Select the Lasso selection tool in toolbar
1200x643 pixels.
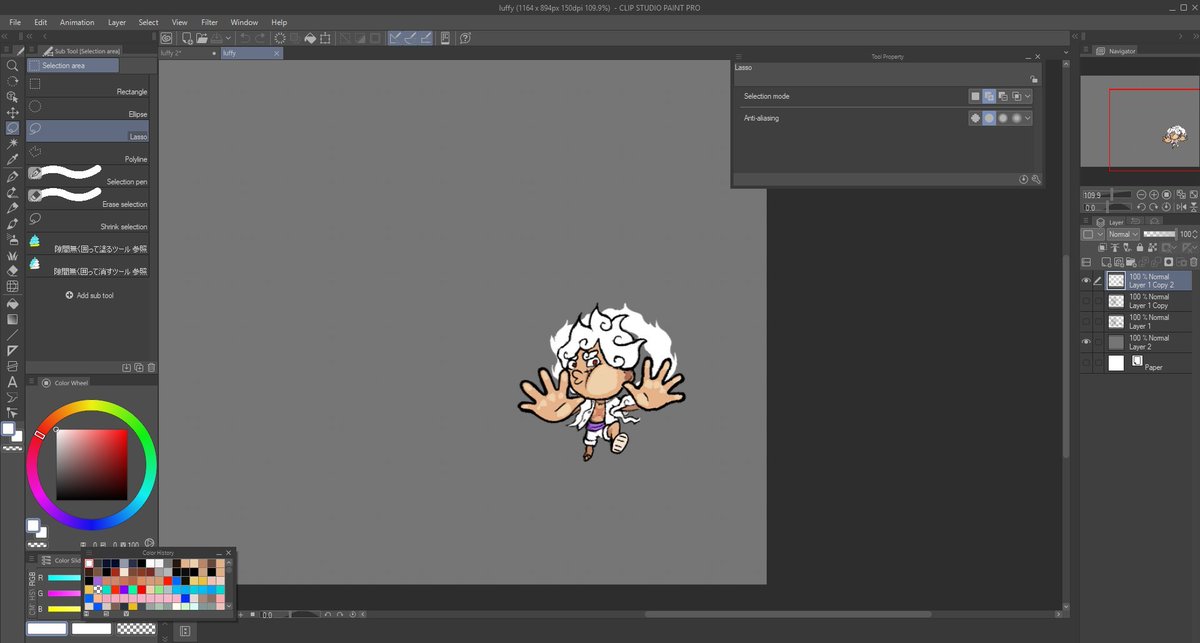tap(13, 129)
